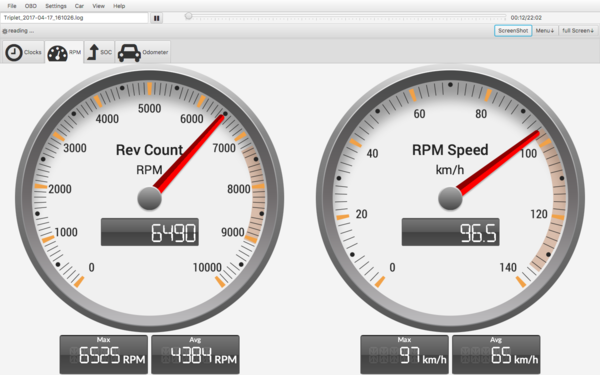Click the clock icon
The height and width of the screenshot is (375, 600).
point(14,53)
